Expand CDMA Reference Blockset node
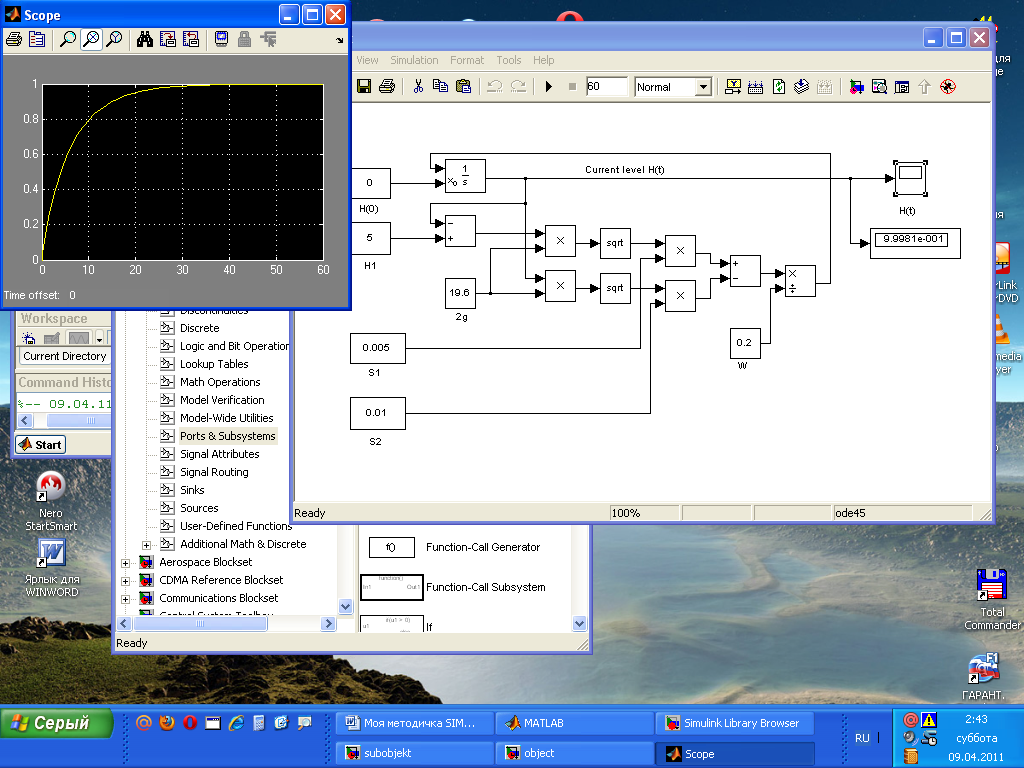This screenshot has height=768, width=1024. click(x=125, y=581)
